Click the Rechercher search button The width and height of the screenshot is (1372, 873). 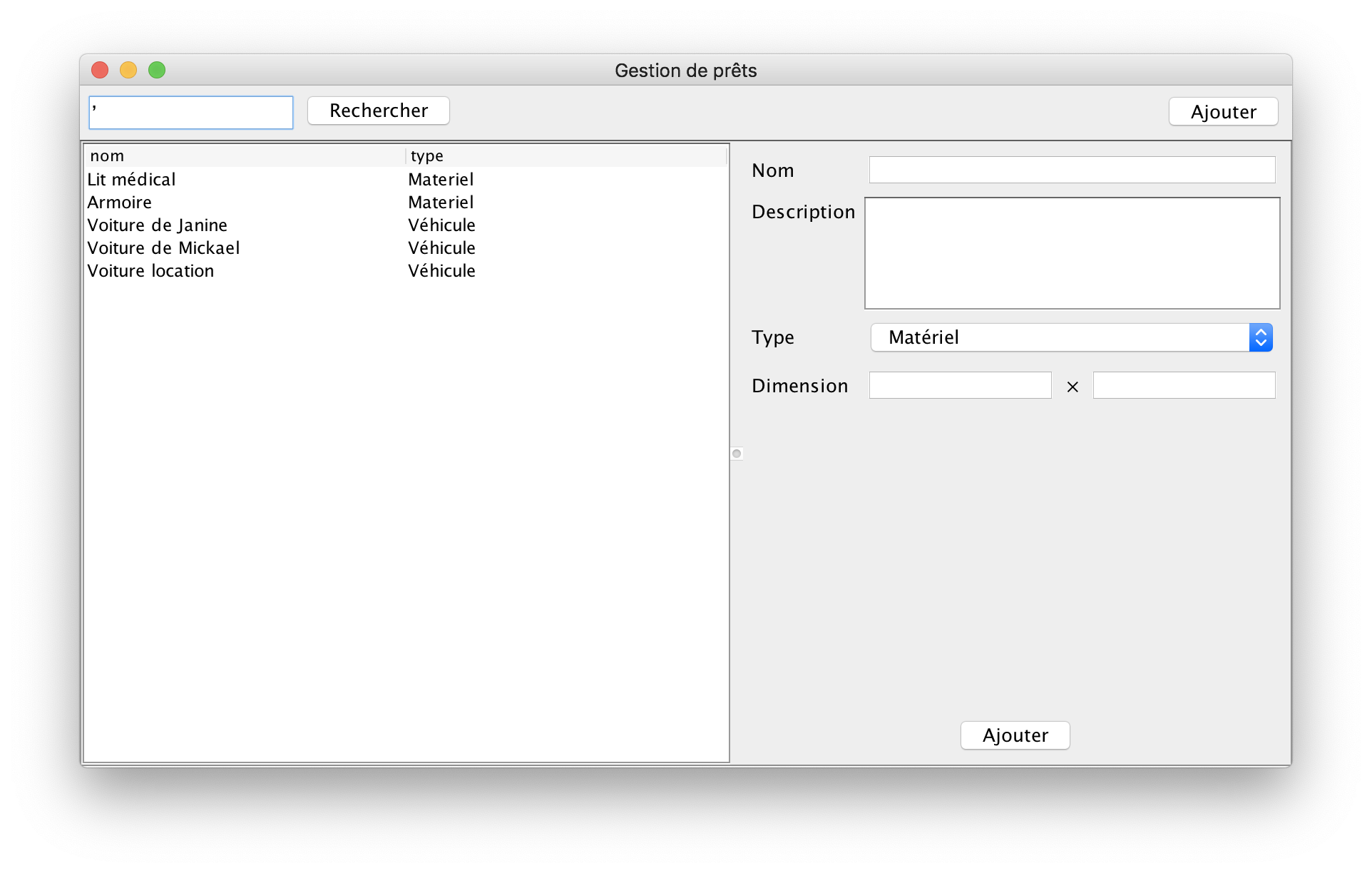coord(378,111)
